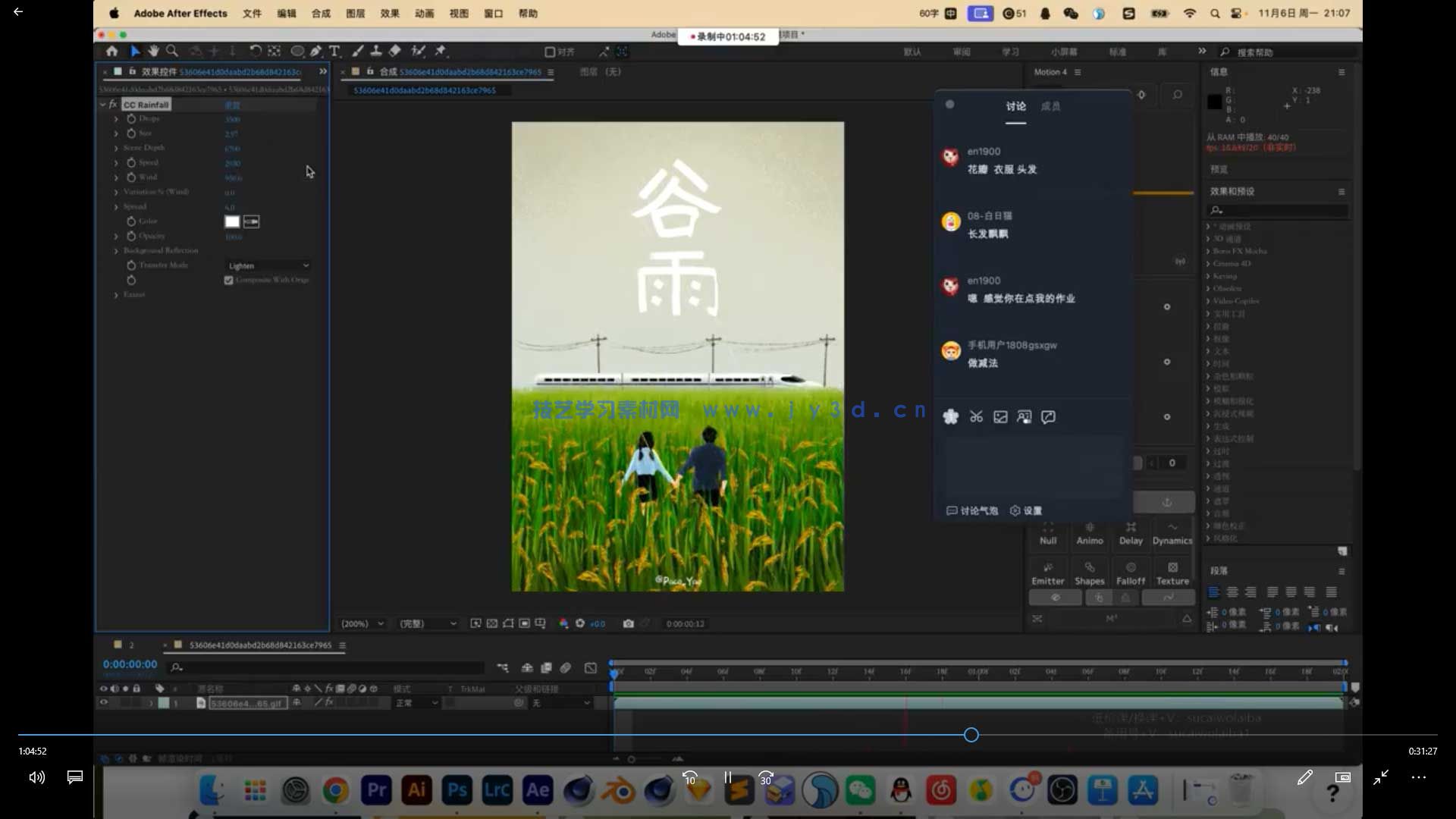Select the Pen tool
This screenshot has width=1456, height=819.
pos(316,51)
